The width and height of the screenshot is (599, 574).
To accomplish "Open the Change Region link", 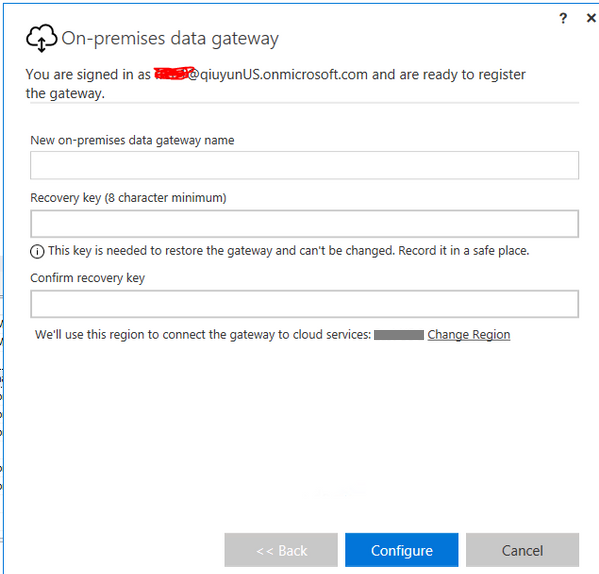I will [x=469, y=335].
